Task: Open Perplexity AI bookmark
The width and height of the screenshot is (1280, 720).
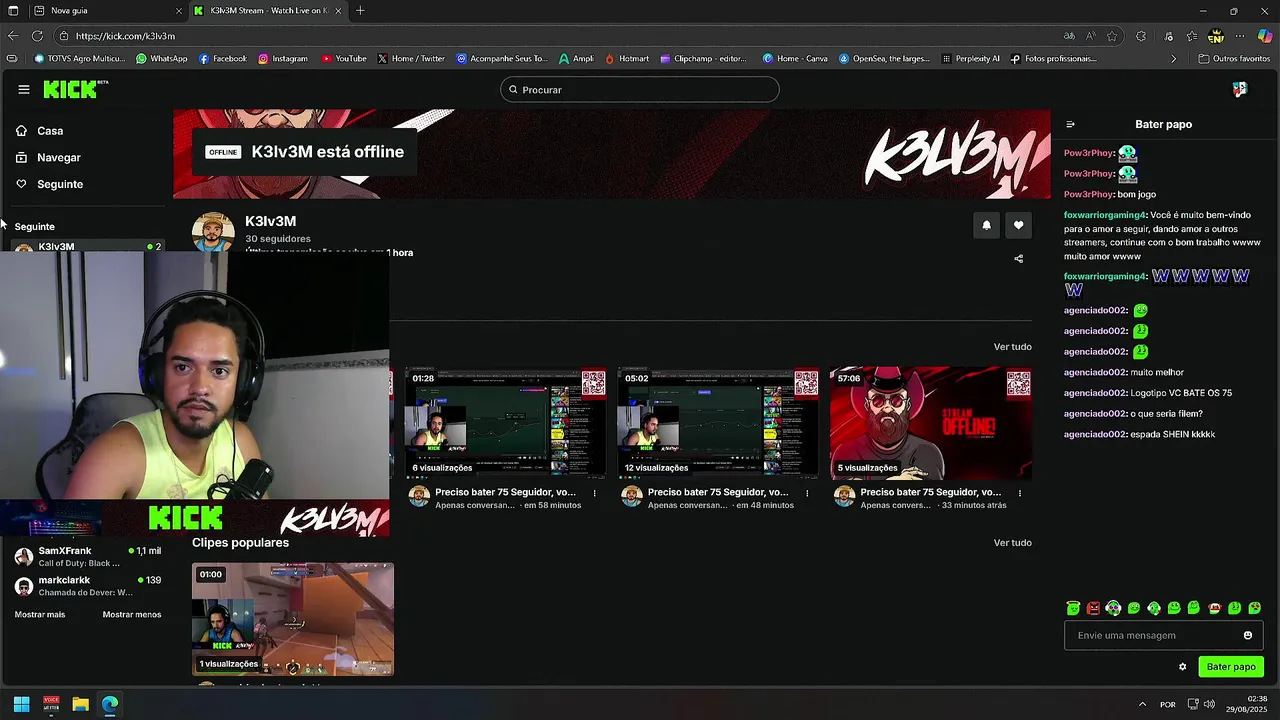Action: [970, 59]
